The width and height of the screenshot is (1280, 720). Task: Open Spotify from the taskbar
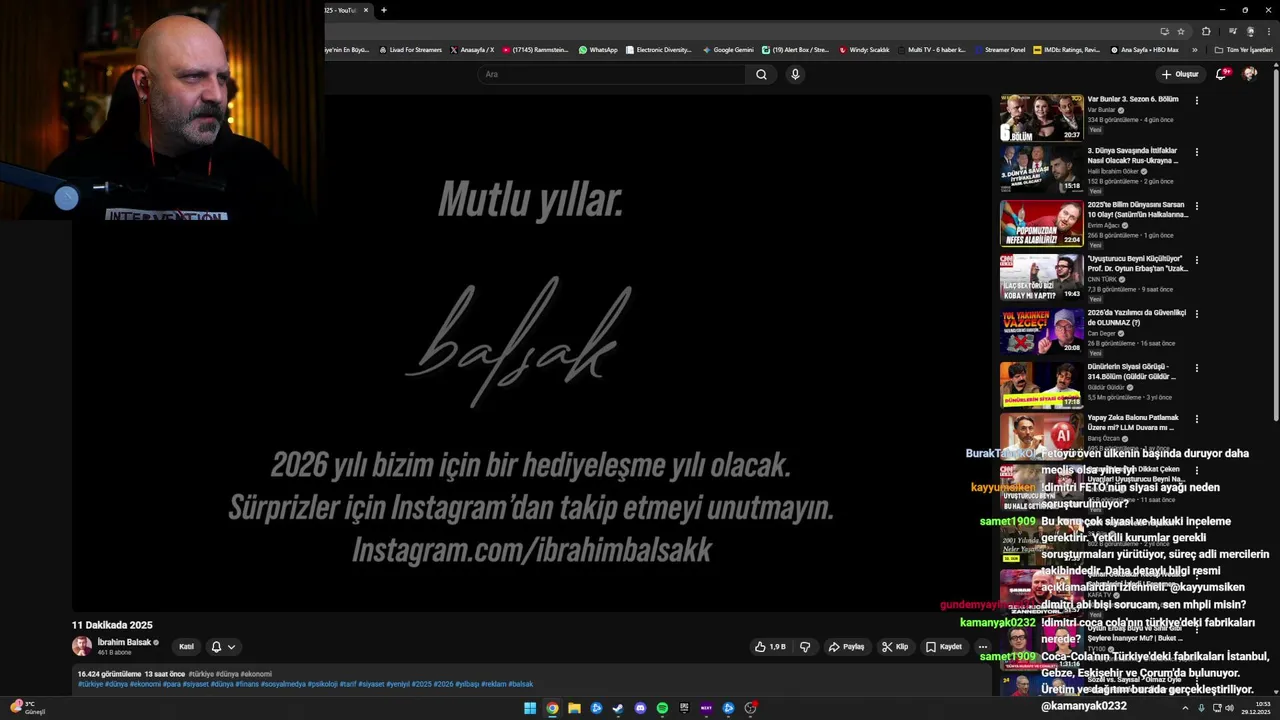(x=662, y=708)
